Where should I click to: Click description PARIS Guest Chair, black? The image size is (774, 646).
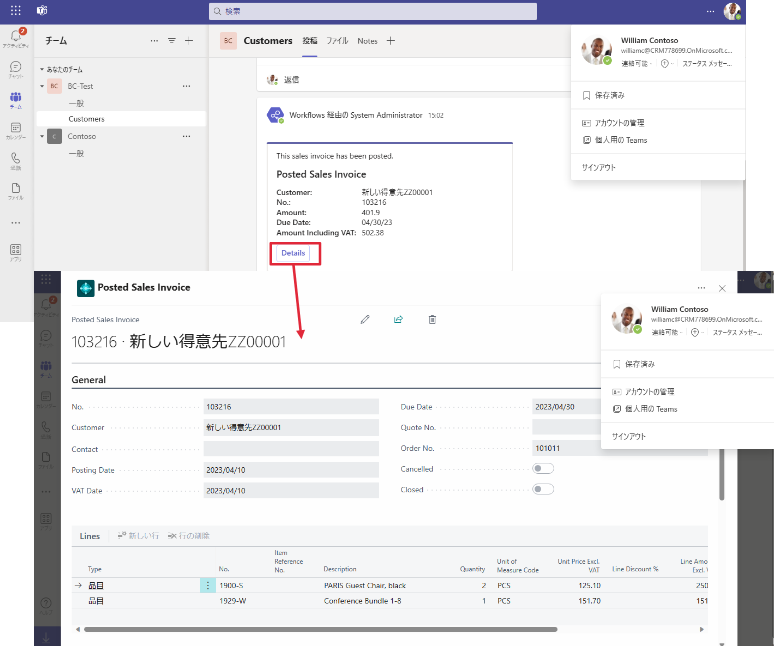[365, 585]
